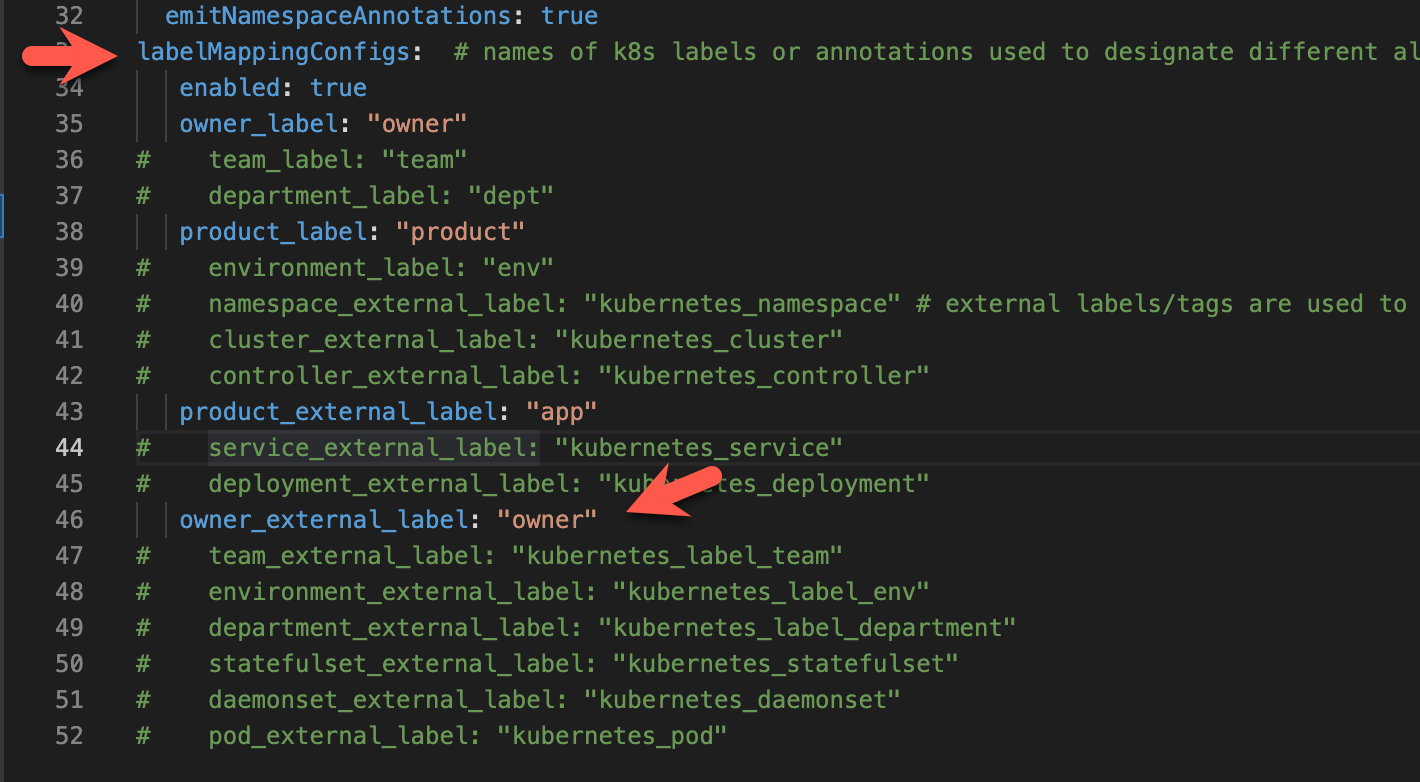Screen dimensions: 1420x782
Task: Select the "owner" value of owner_label
Action: 417,123
